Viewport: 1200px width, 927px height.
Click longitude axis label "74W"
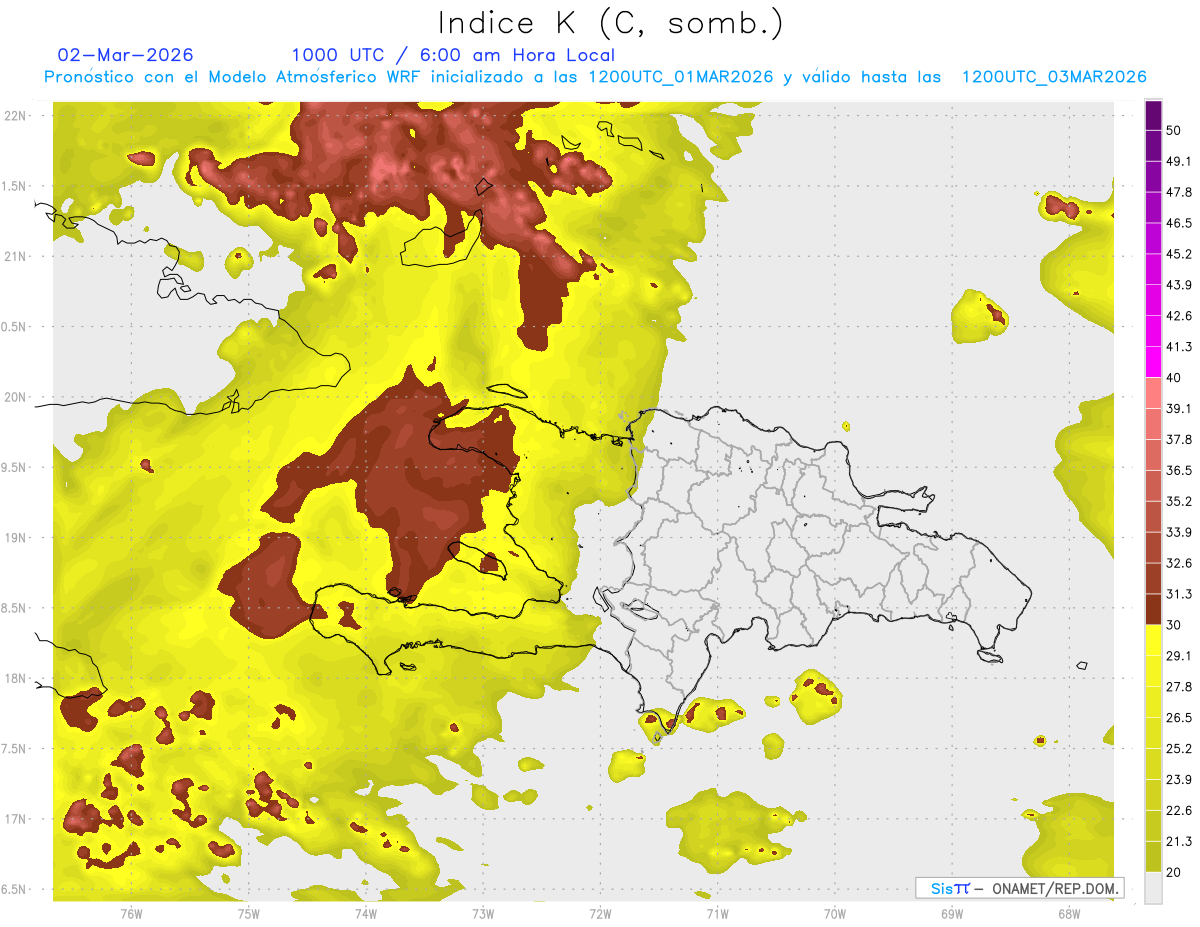click(x=365, y=913)
